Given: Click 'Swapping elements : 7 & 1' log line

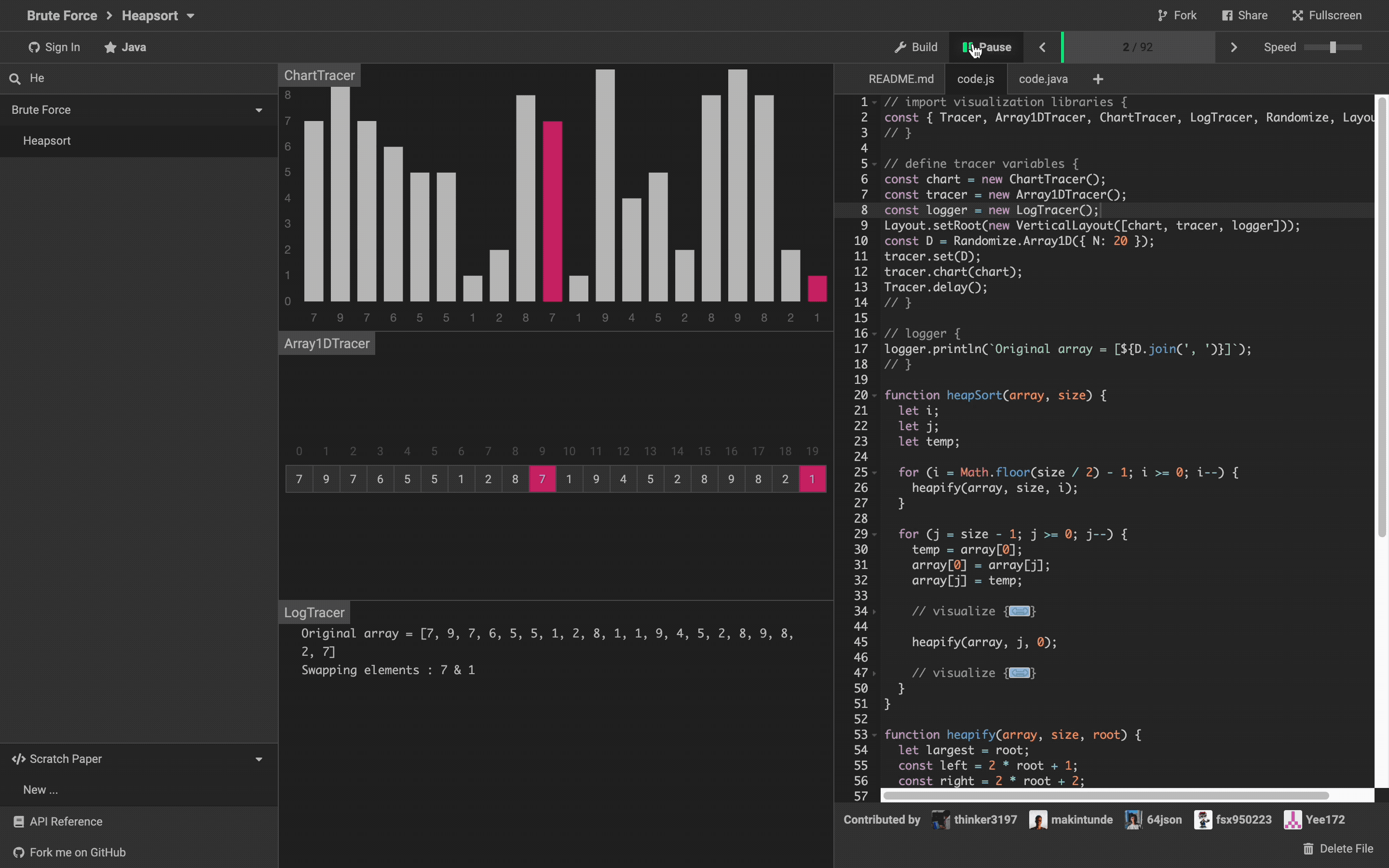Looking at the screenshot, I should [388, 670].
